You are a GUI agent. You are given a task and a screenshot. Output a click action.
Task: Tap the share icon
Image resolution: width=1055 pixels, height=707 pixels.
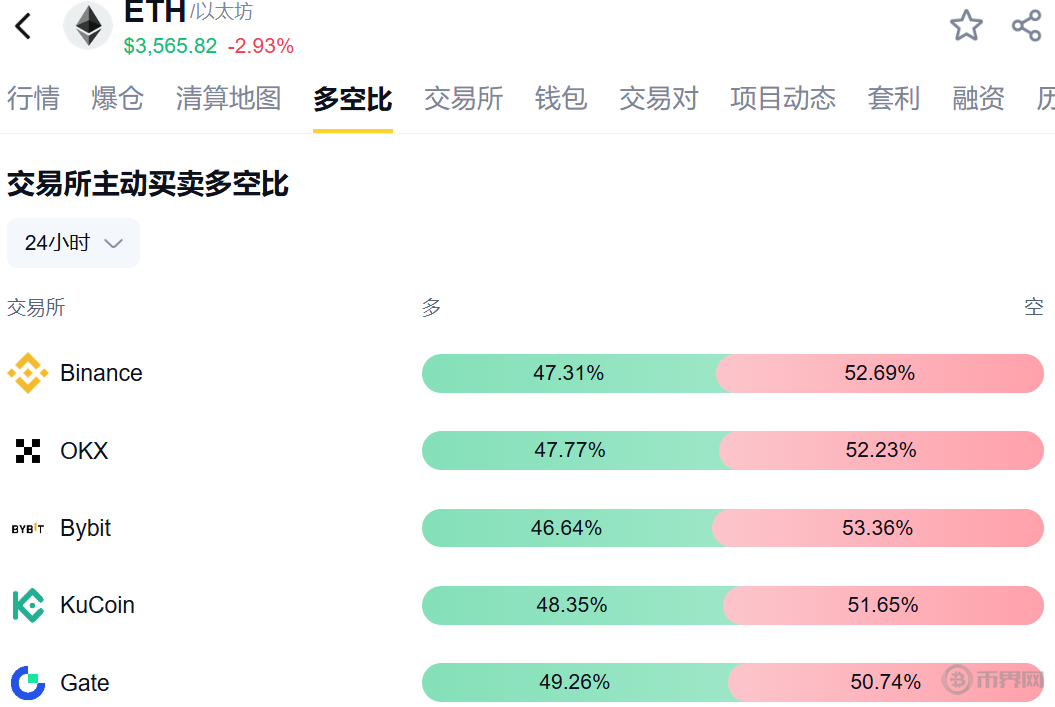1027,26
